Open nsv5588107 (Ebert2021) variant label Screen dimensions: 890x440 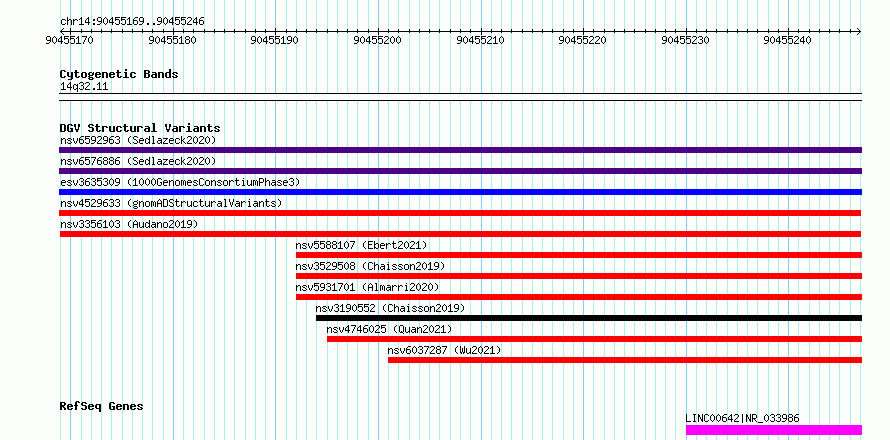361,245
